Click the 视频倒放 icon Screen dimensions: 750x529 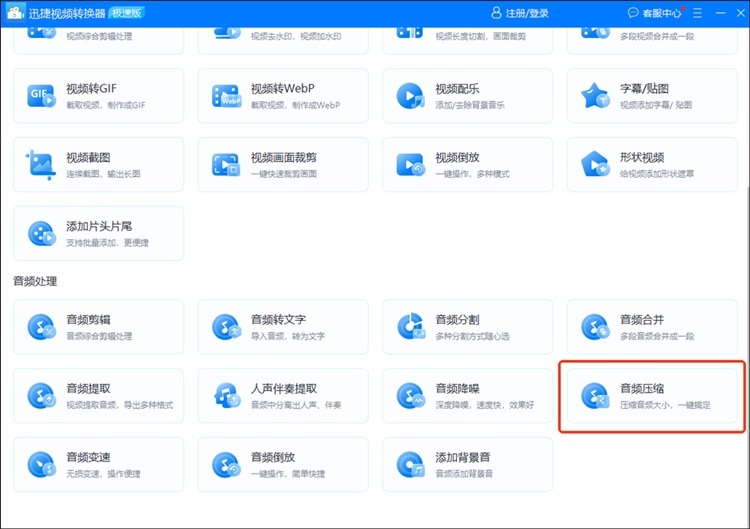410,165
